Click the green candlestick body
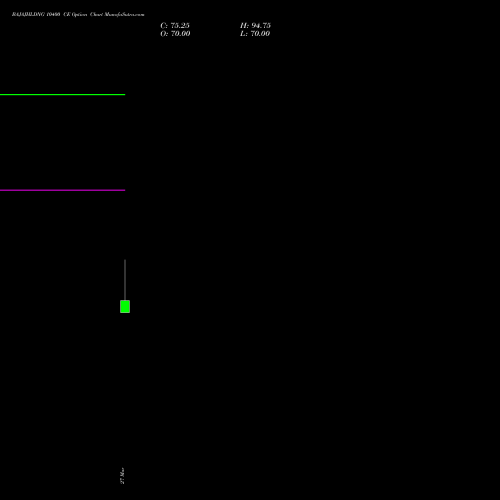The width and height of the screenshot is (500, 500). tap(125, 306)
